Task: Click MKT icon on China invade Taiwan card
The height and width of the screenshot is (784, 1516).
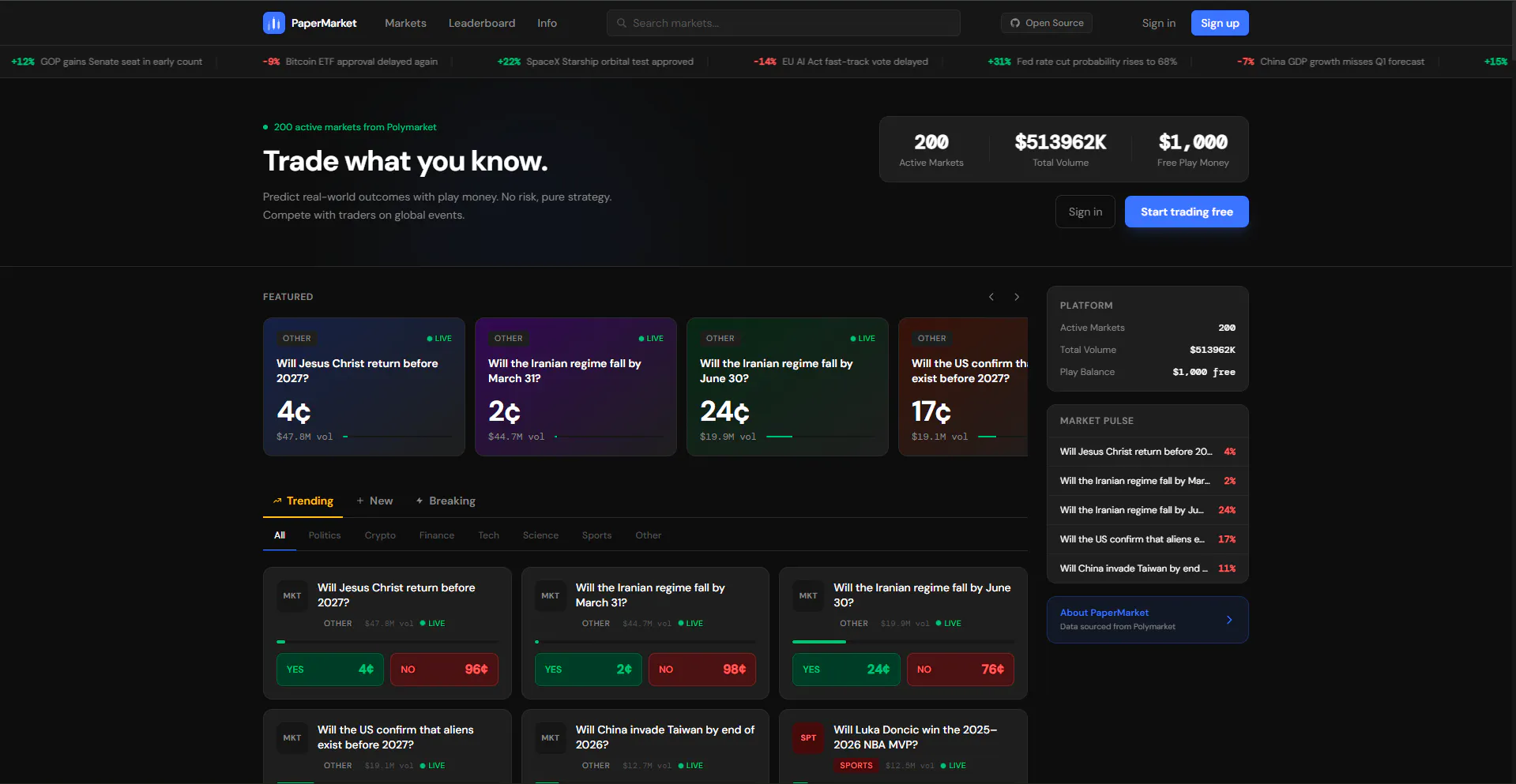Action: click(x=551, y=738)
